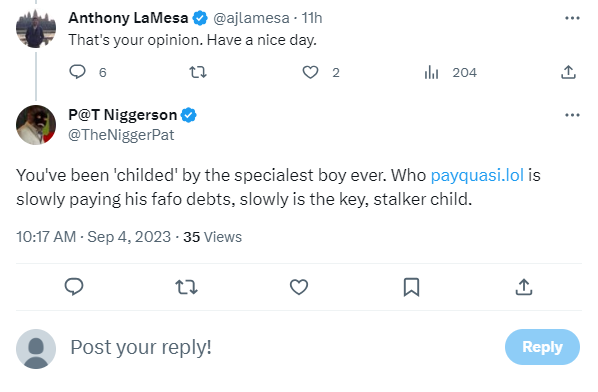Share the main tweet via the upload icon
The image size is (598, 392).
(x=524, y=287)
